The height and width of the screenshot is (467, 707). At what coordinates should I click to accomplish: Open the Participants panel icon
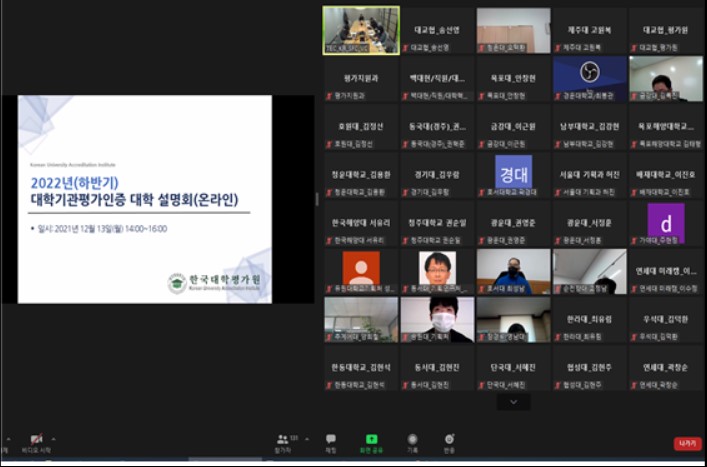click(283, 439)
